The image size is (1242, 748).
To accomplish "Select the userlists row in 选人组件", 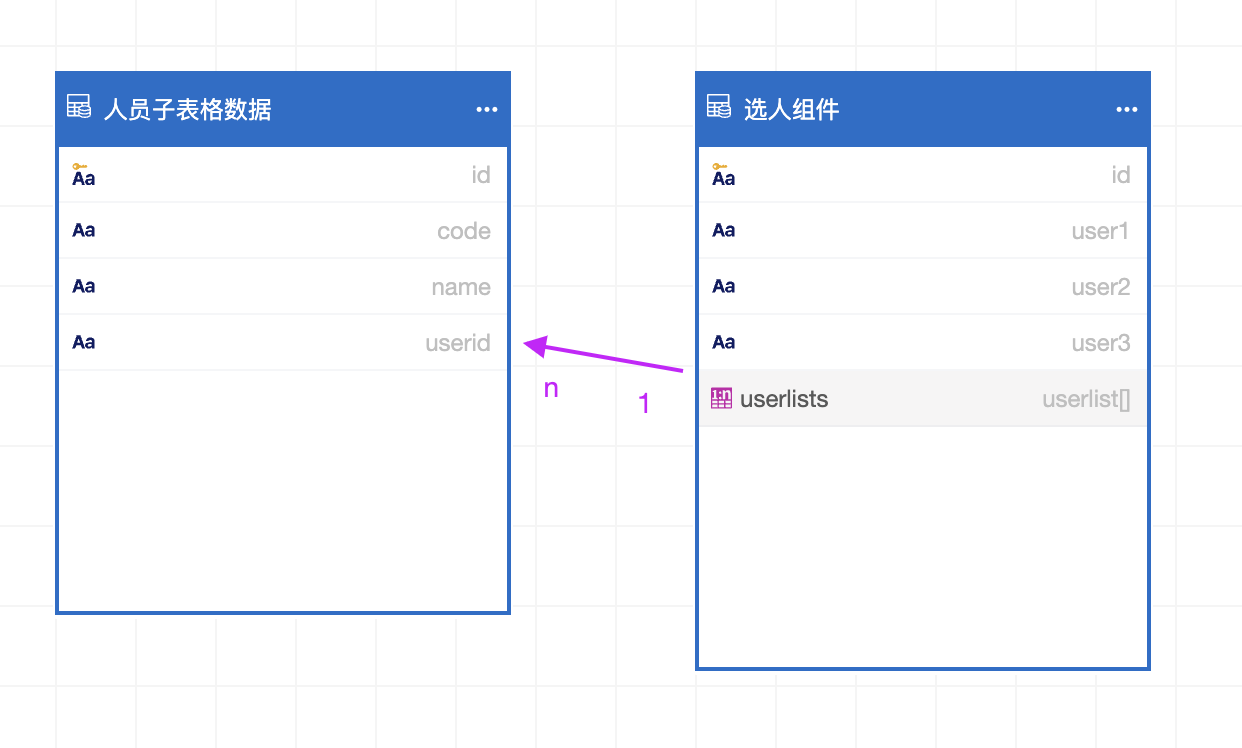I will point(923,399).
